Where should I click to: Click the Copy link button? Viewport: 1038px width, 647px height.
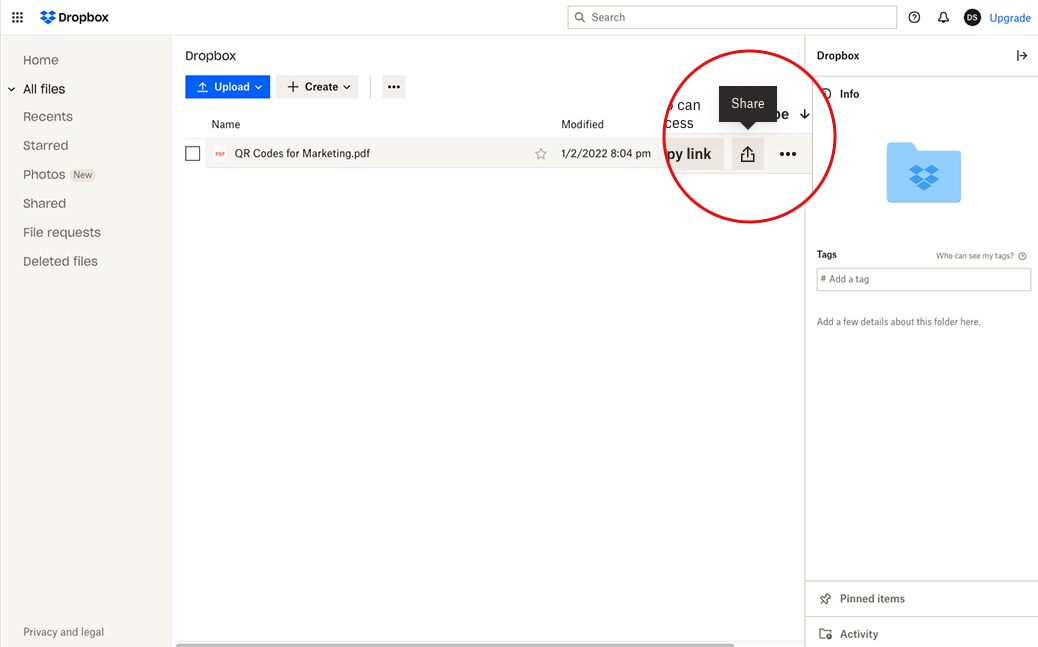pos(691,154)
